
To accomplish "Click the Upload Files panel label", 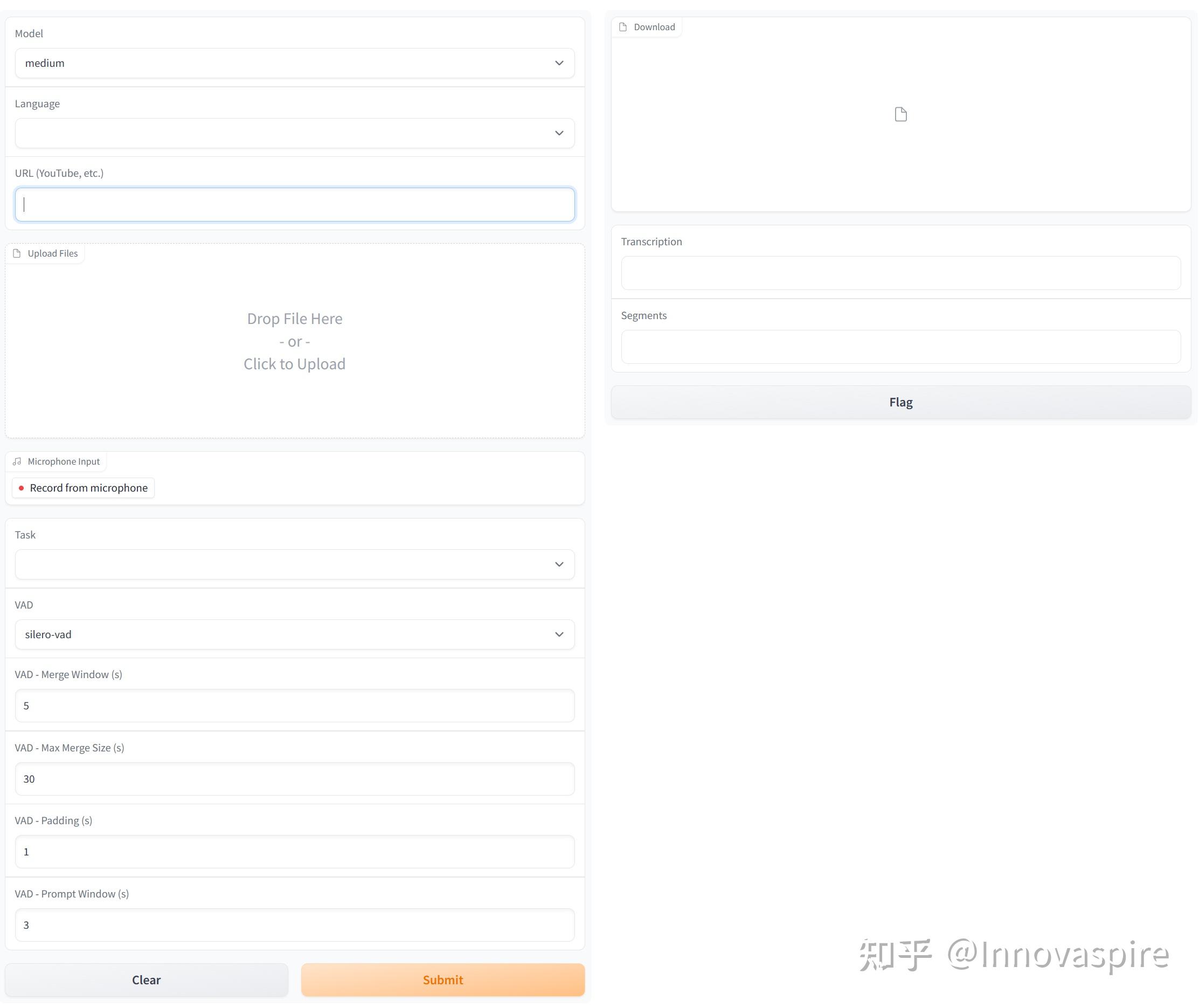I will tap(53, 253).
